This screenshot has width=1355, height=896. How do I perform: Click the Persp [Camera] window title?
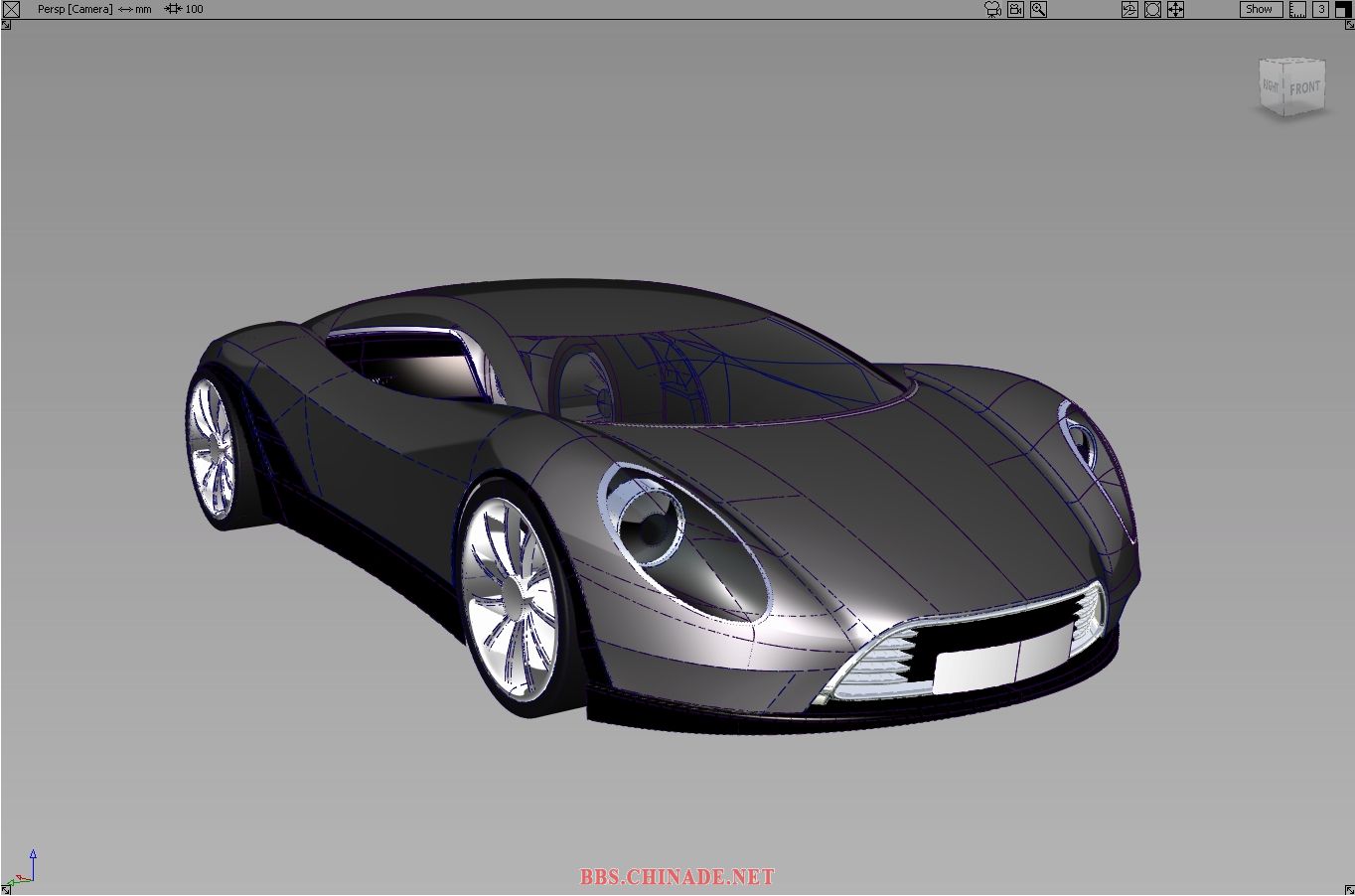pyautogui.click(x=75, y=9)
